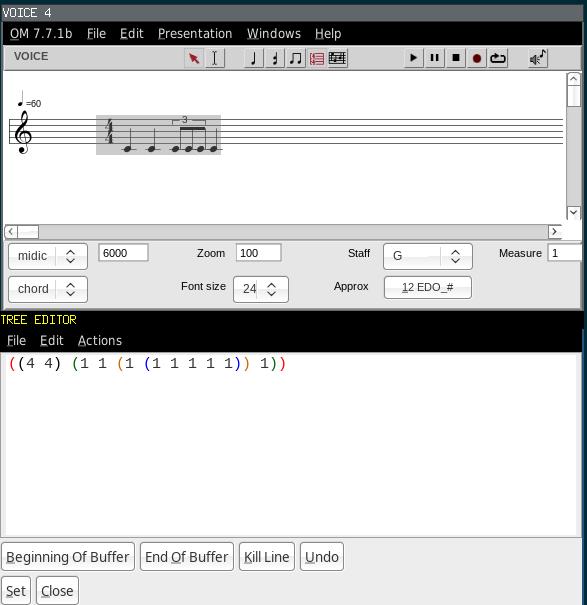Click the voice score mode icon

338,58
